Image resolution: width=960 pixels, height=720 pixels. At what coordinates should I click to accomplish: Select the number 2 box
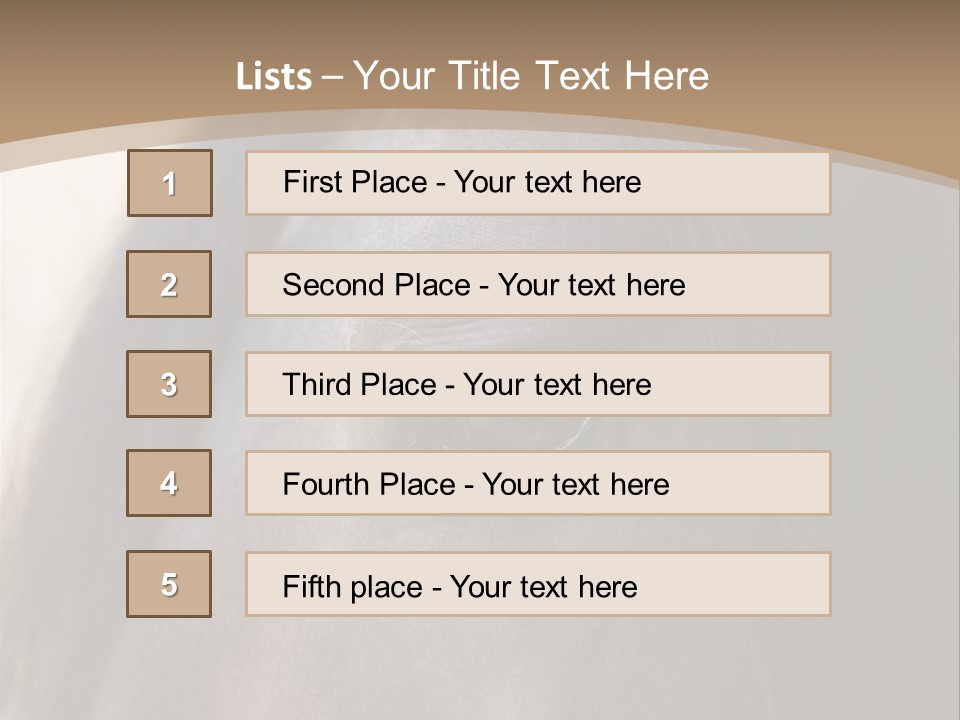pyautogui.click(x=169, y=284)
